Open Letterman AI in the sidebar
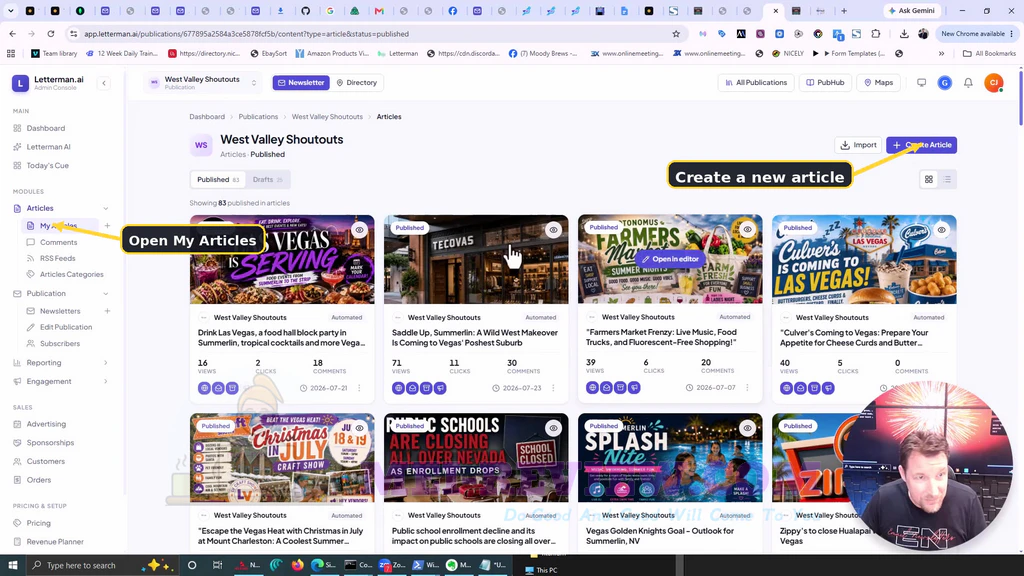Viewport: 1024px width, 576px height. [x=48, y=147]
